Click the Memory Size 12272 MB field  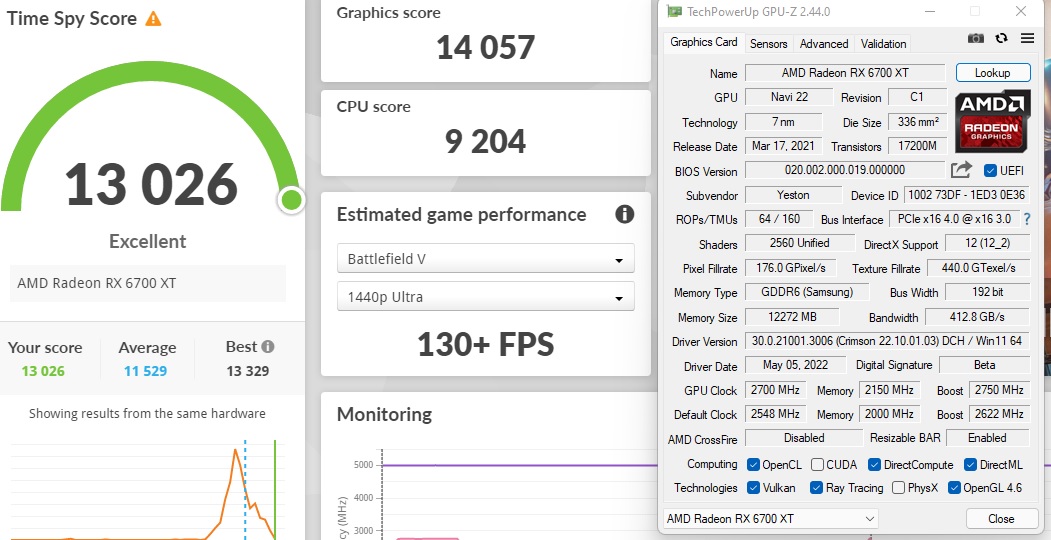[x=792, y=317]
